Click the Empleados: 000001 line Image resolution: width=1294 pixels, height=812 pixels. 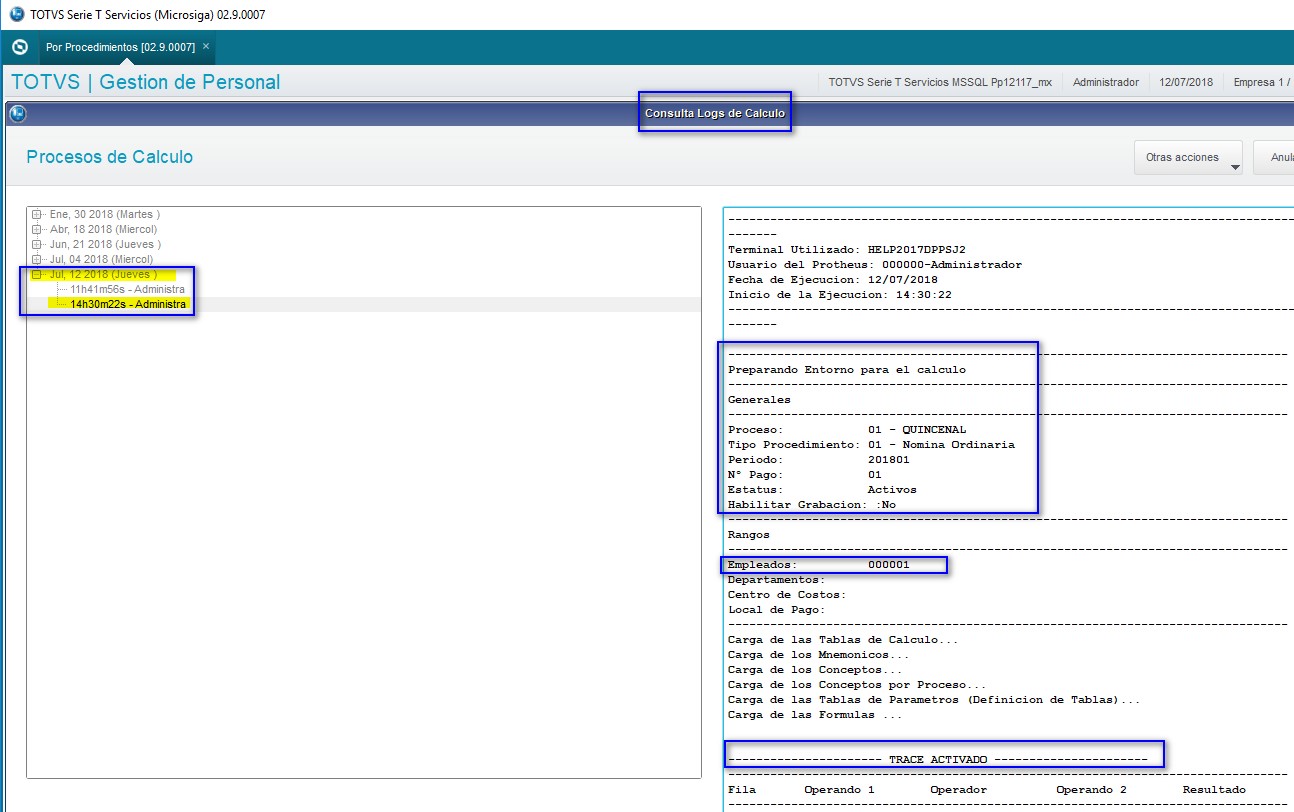point(819,565)
